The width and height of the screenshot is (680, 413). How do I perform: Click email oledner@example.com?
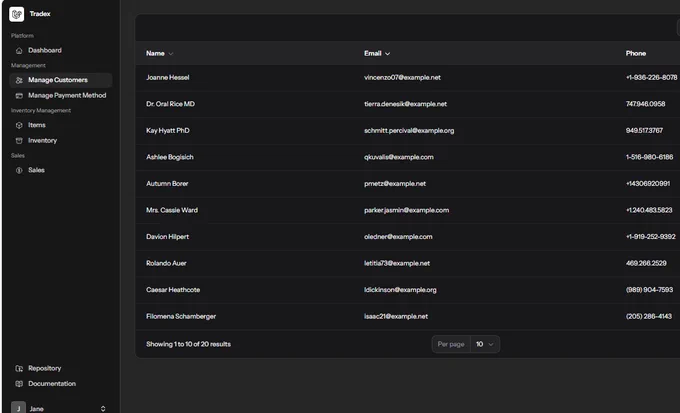[x=398, y=236]
